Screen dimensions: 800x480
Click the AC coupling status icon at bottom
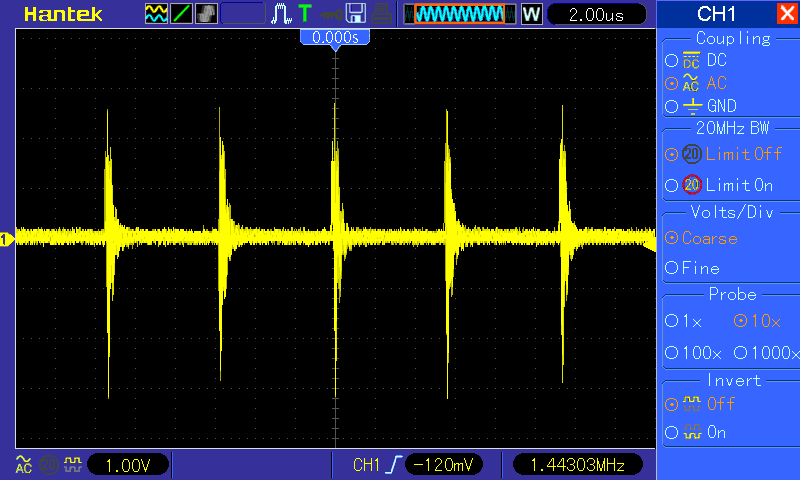click(x=23, y=465)
